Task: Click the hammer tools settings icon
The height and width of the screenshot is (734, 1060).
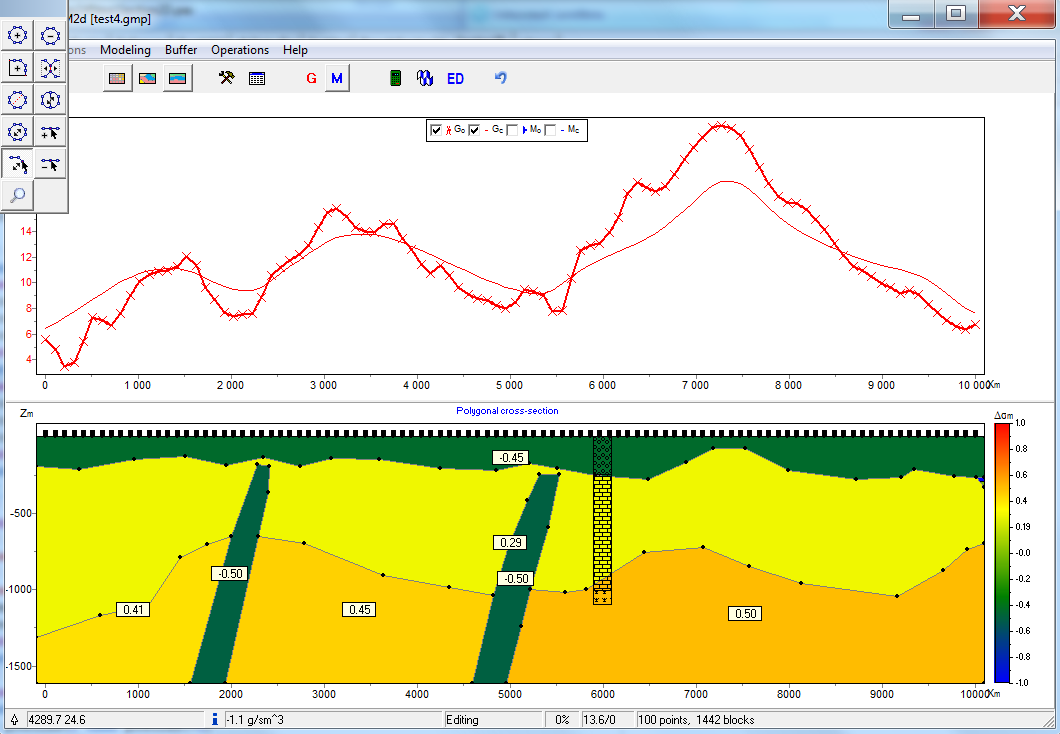Action: [x=226, y=78]
